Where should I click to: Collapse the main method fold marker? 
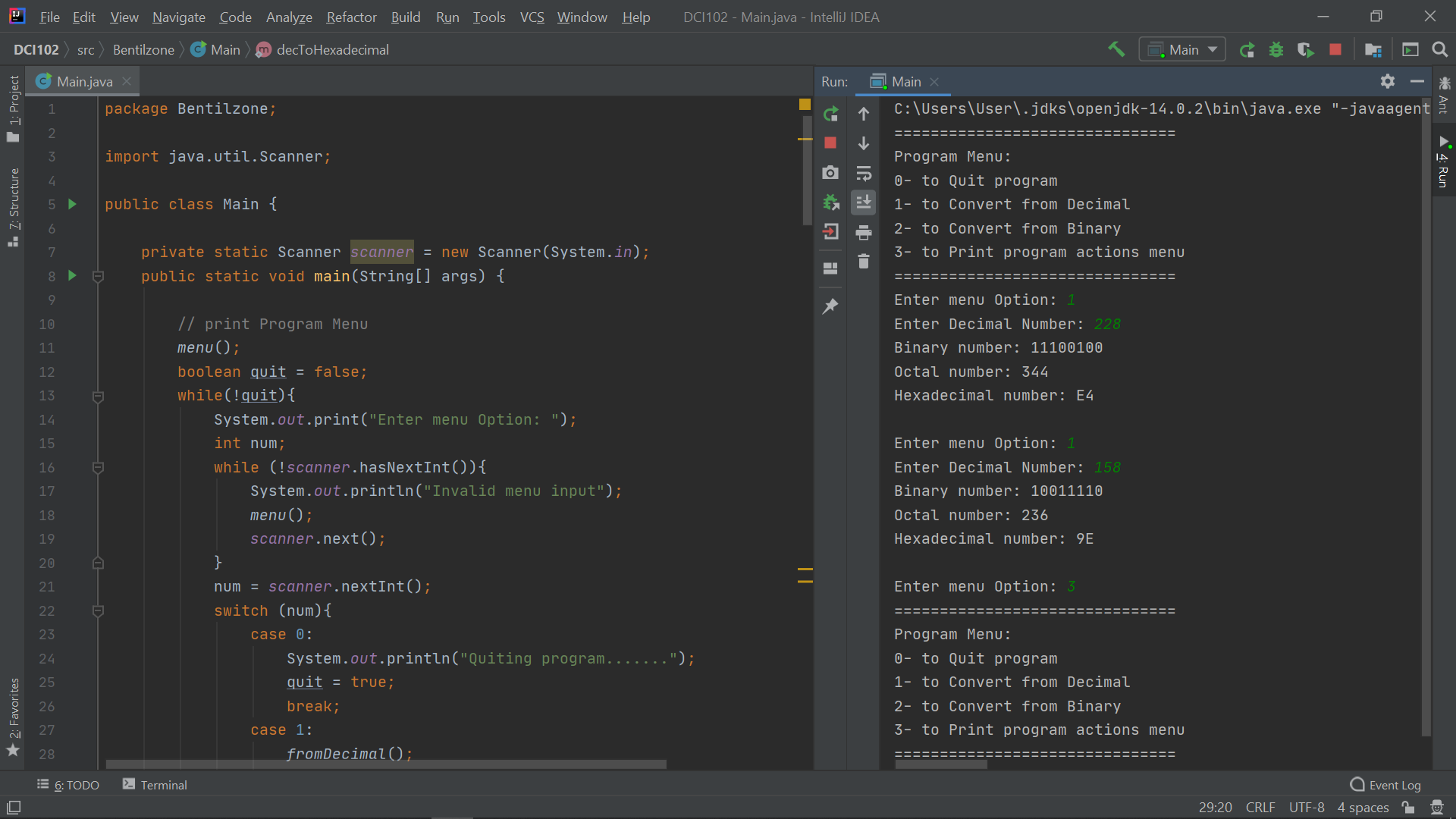(98, 277)
